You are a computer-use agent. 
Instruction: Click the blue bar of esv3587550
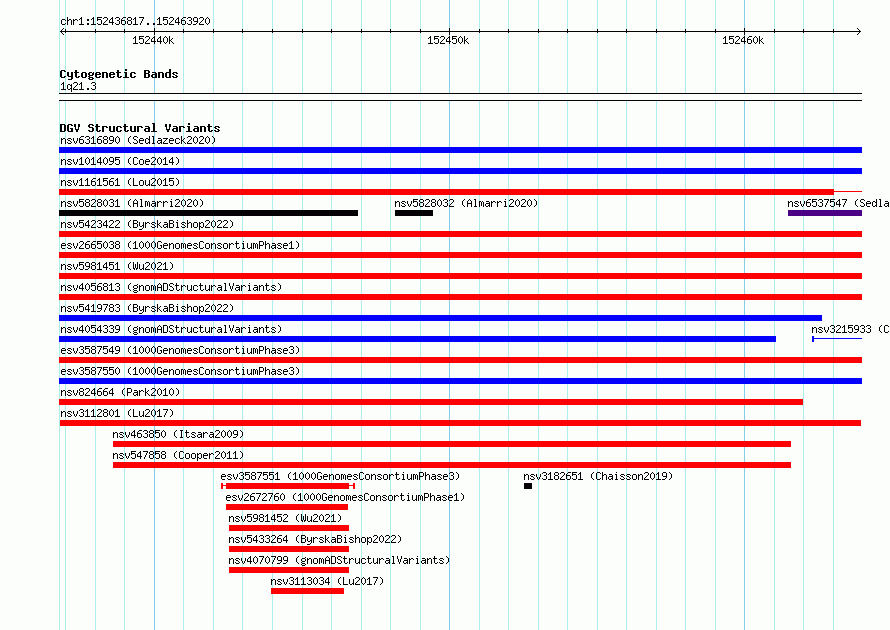pos(460,381)
